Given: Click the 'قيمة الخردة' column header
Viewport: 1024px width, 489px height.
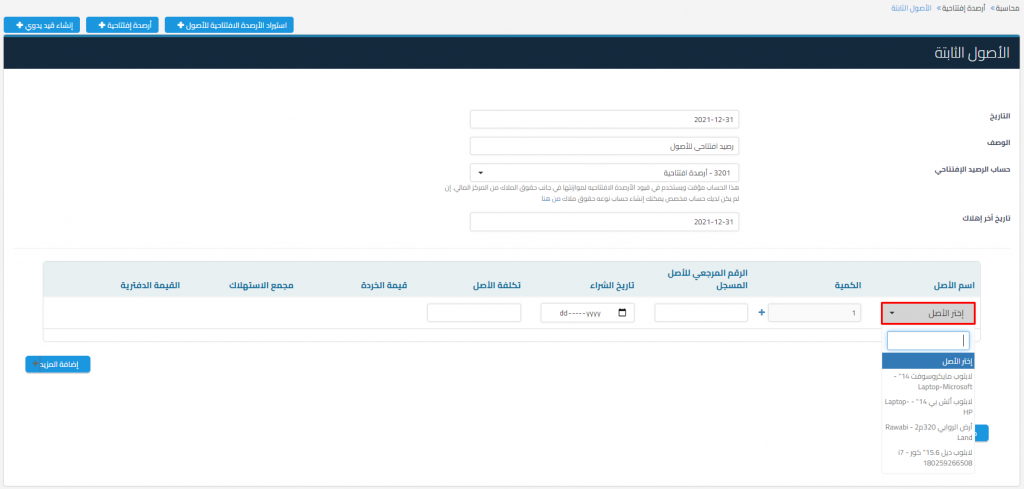Looking at the screenshot, I should [385, 285].
